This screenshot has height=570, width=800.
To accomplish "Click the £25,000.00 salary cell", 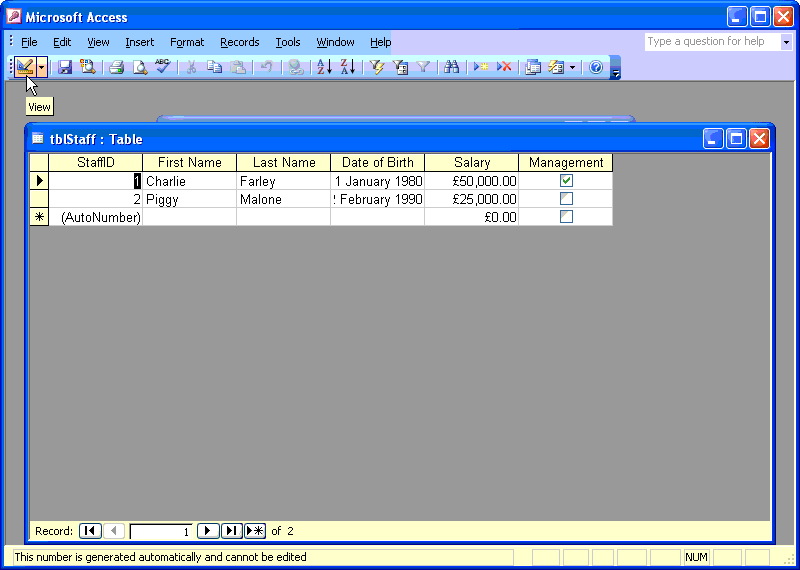I will 471,199.
